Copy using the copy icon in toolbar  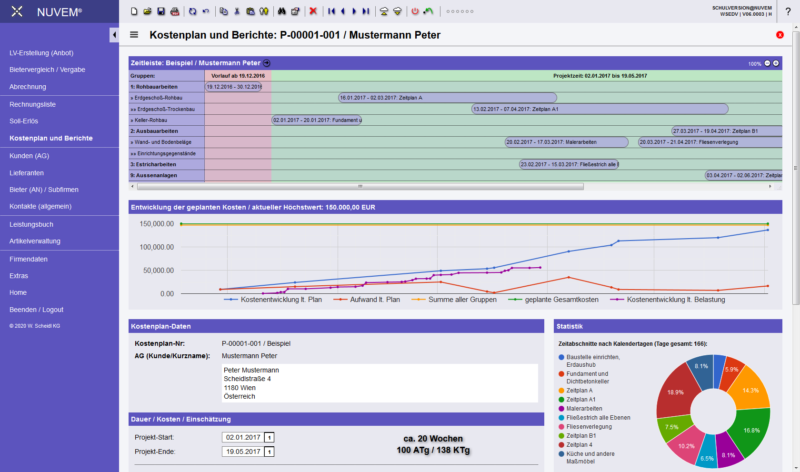point(223,11)
